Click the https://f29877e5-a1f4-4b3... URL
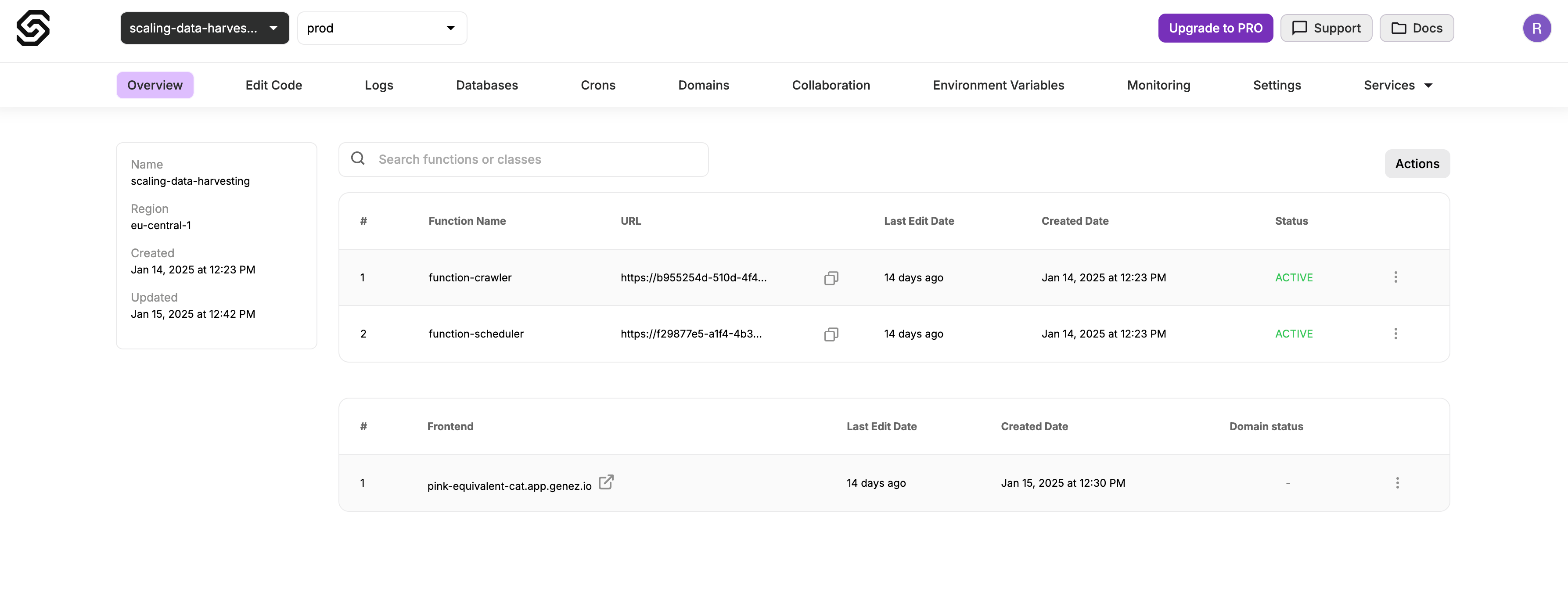 click(691, 334)
